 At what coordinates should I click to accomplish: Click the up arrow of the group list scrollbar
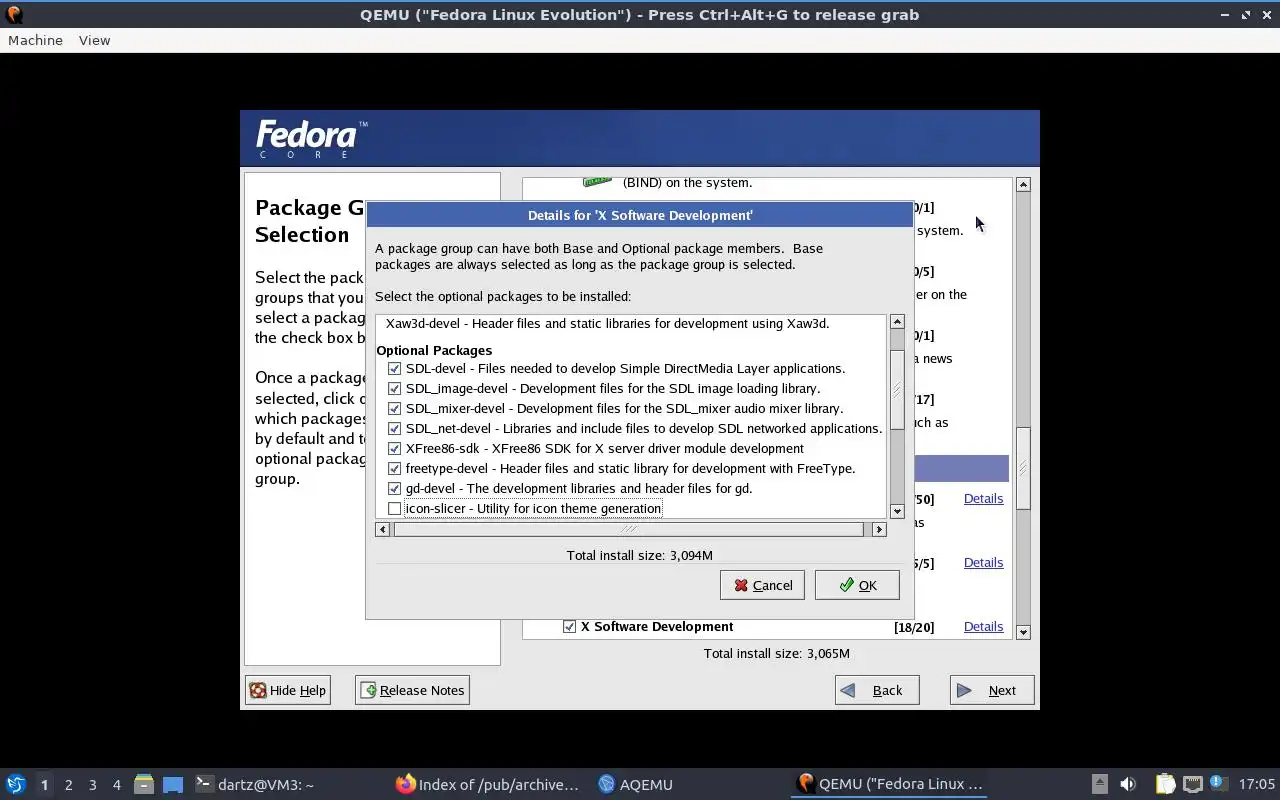[1023, 184]
